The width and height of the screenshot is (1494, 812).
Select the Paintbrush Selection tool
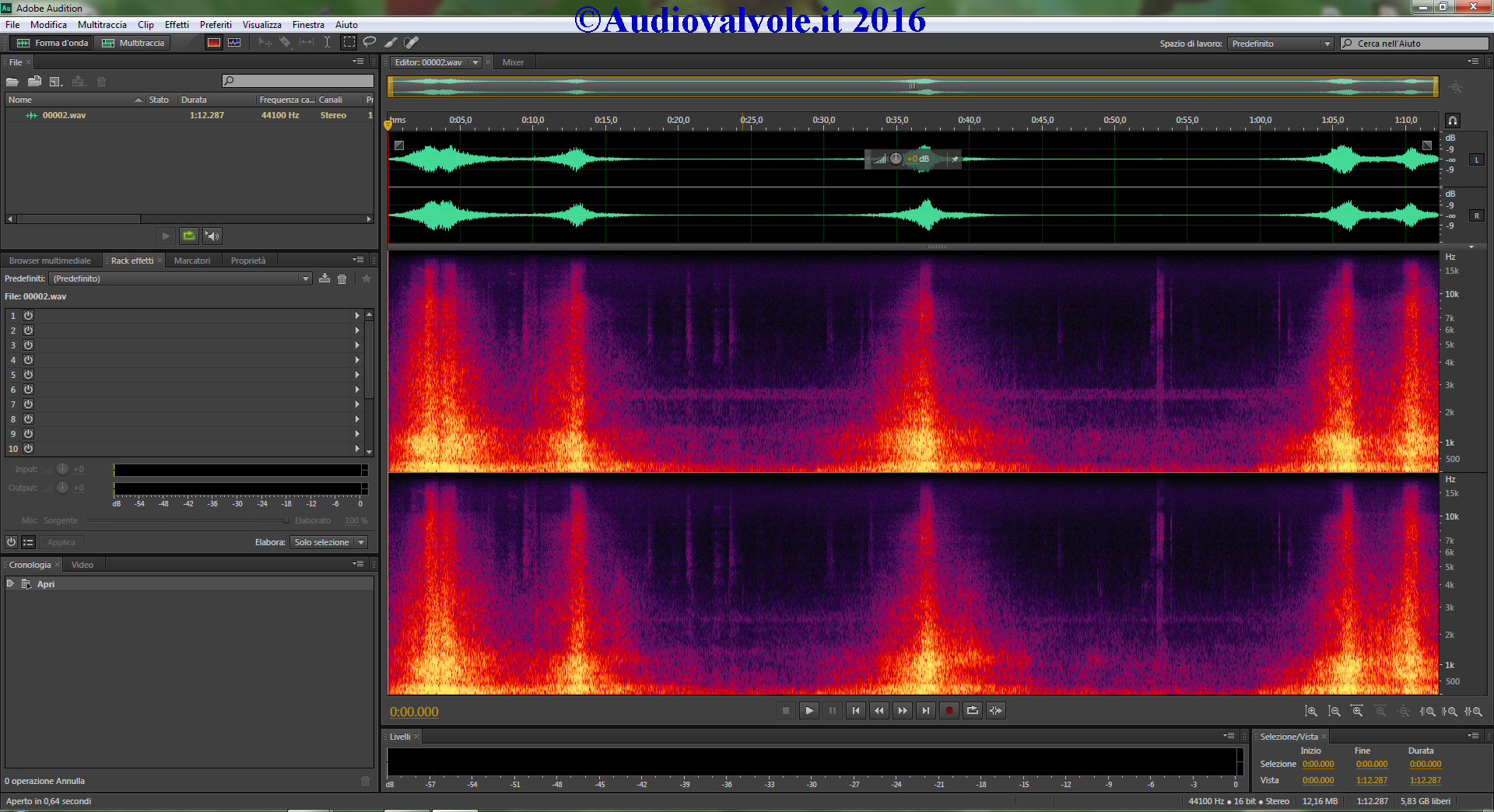pyautogui.click(x=391, y=43)
